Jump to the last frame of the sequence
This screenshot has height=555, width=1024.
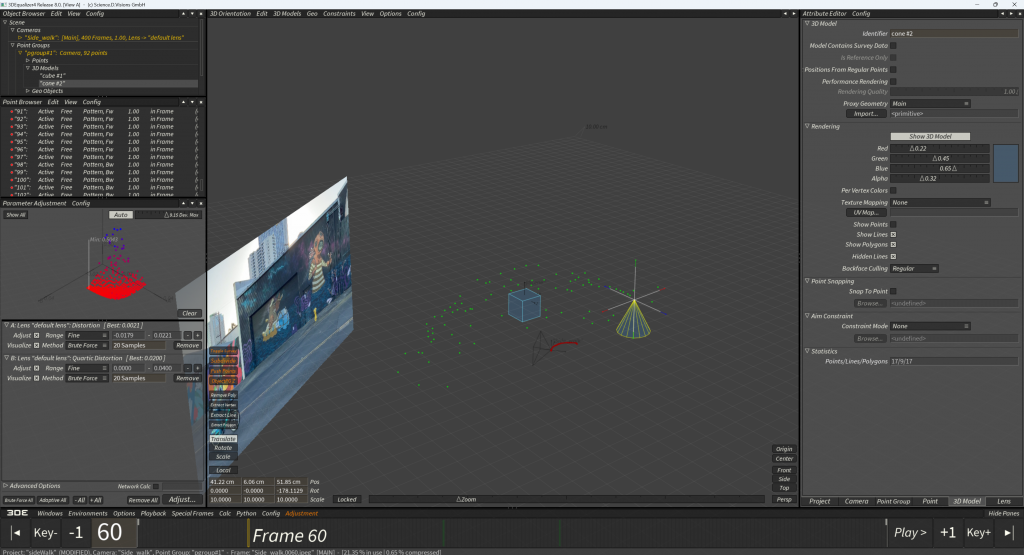coord(1008,533)
